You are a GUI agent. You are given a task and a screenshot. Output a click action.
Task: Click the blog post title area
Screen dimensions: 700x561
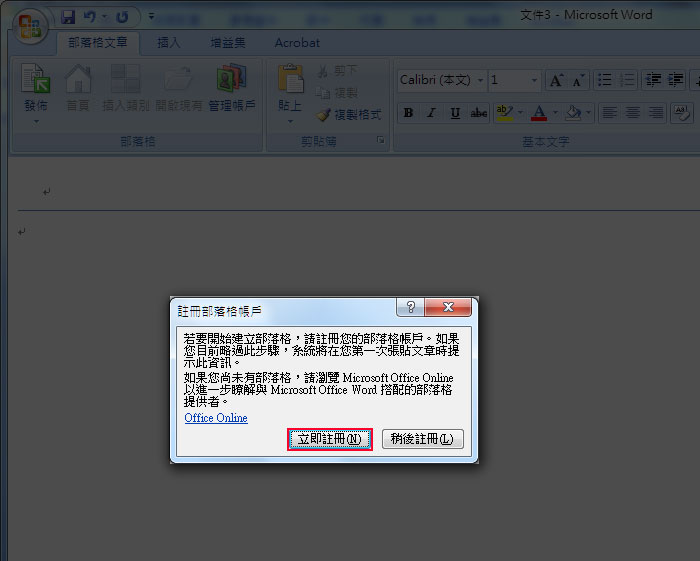coord(357,192)
